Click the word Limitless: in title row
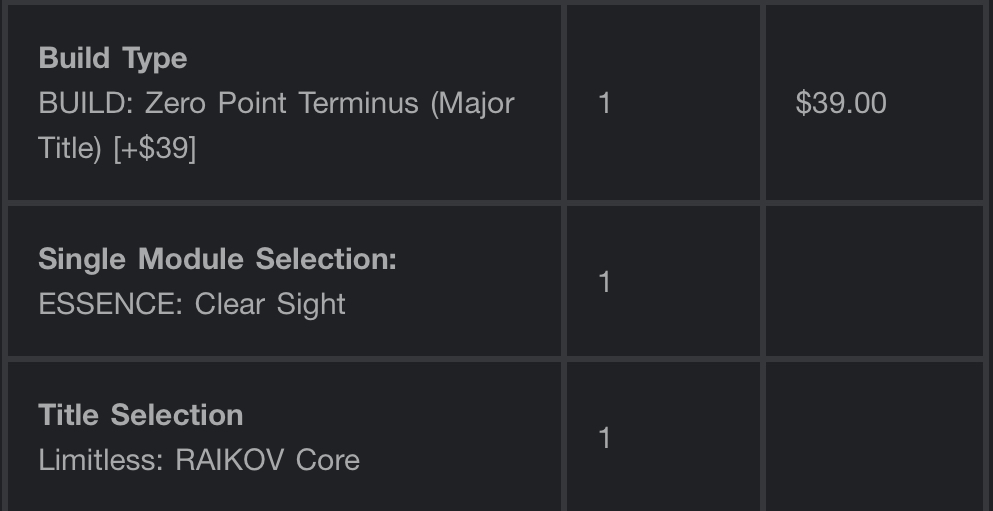The image size is (993, 511). pos(102,459)
